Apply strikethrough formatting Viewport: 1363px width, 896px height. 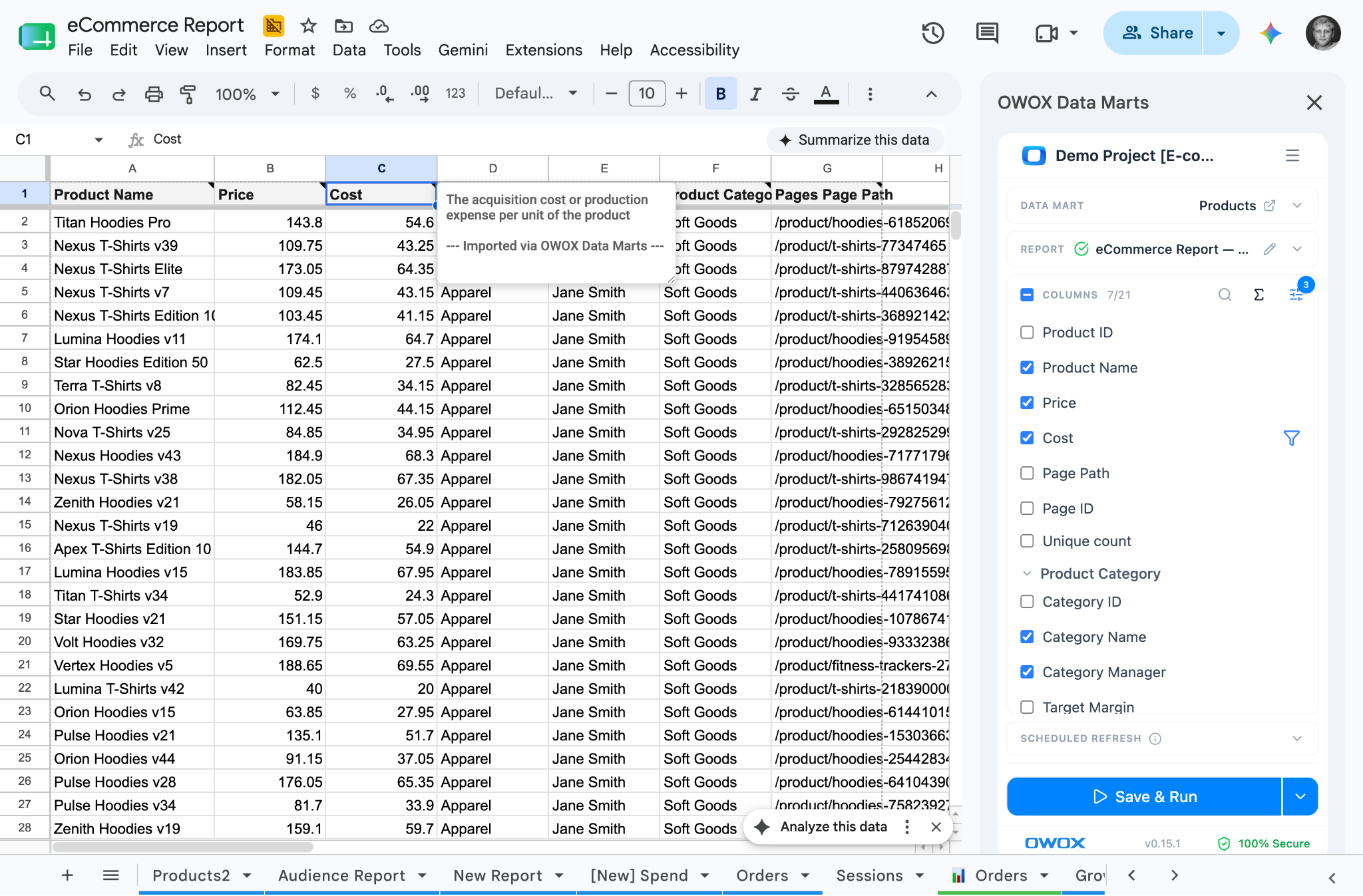pos(790,94)
